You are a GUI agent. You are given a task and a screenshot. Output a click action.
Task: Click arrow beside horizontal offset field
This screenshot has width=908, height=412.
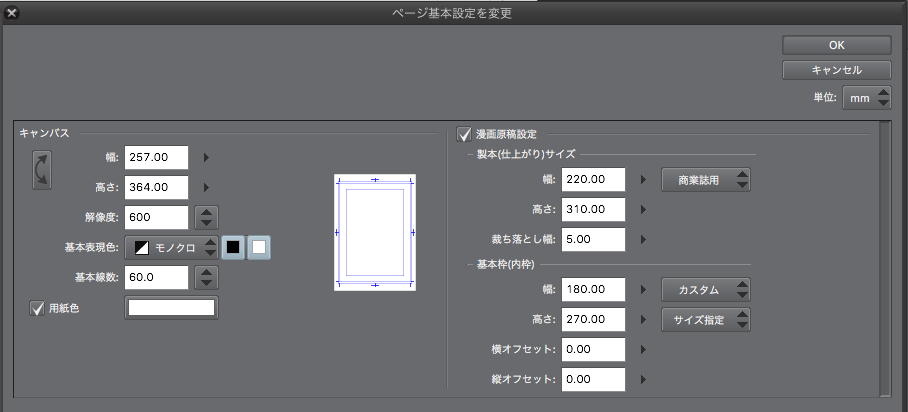point(643,350)
